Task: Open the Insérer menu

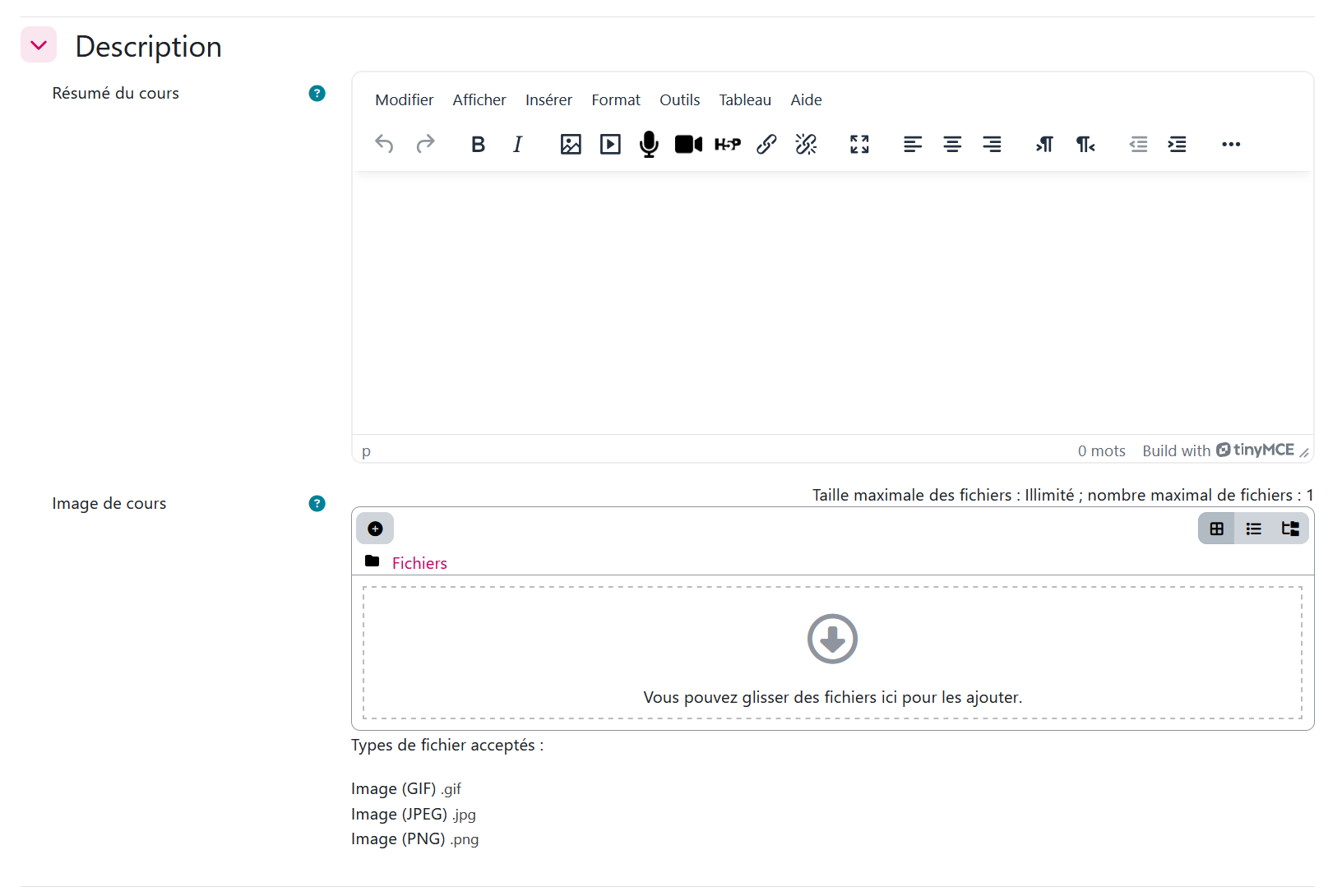Action: coord(548,100)
